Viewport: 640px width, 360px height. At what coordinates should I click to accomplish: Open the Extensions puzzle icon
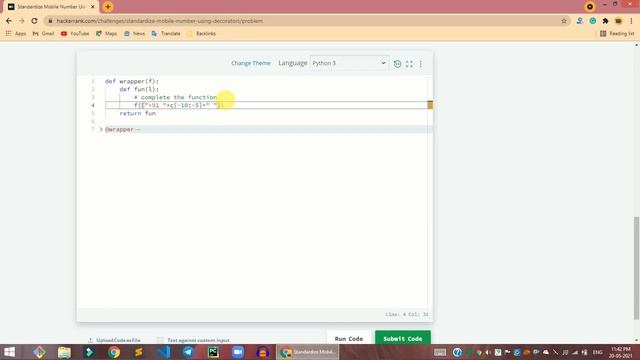coord(605,21)
